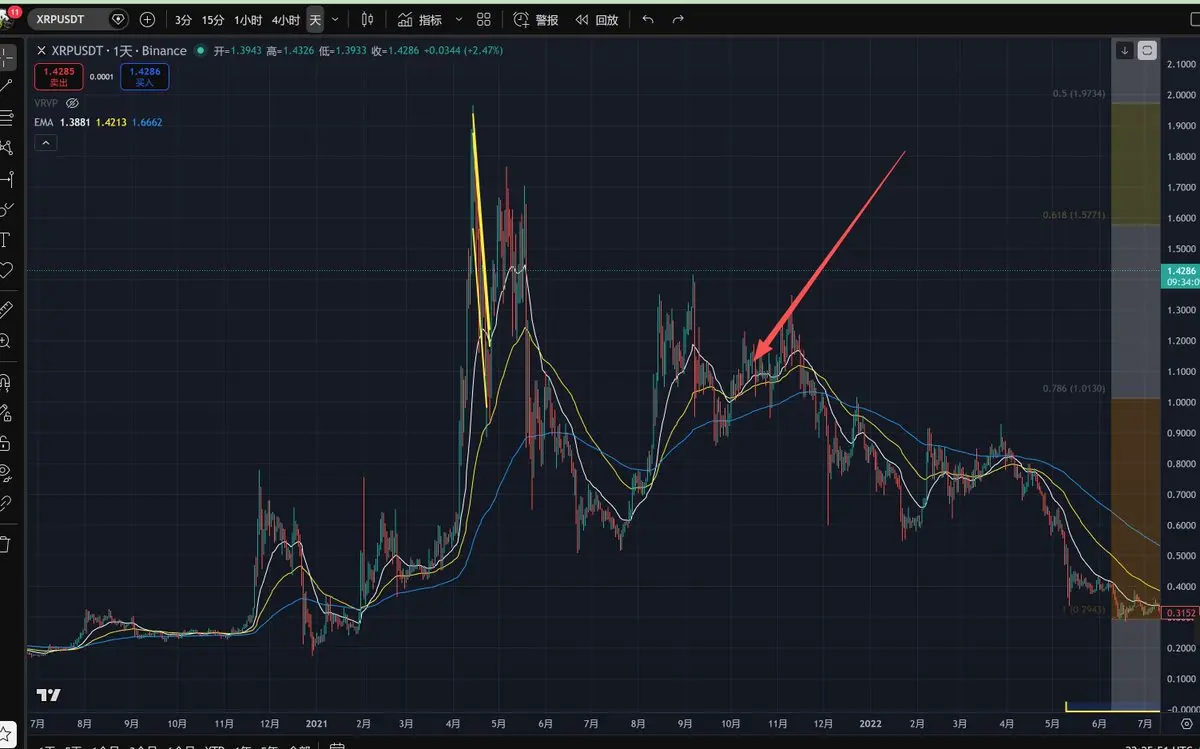Redo the chart action
Viewport: 1200px width, 749px height.
[679, 20]
